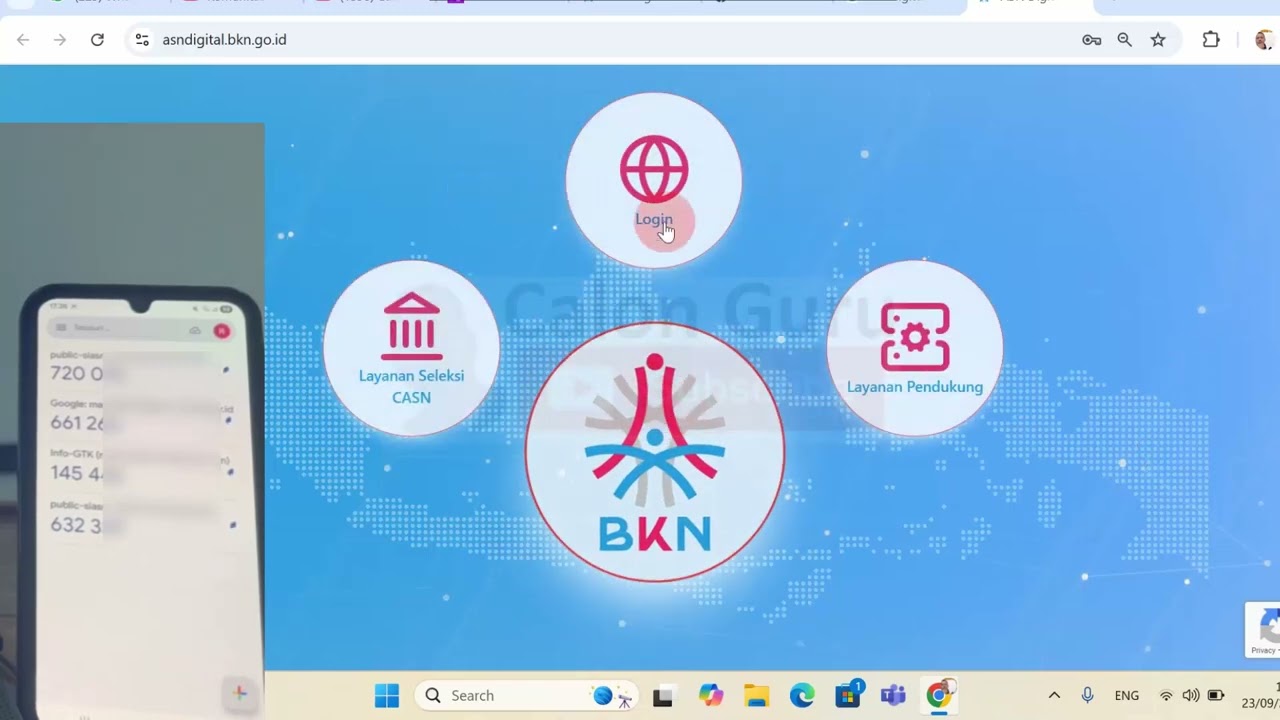Viewport: 1280px width, 720px height.
Task: Go back in browser history
Action: pos(23,40)
